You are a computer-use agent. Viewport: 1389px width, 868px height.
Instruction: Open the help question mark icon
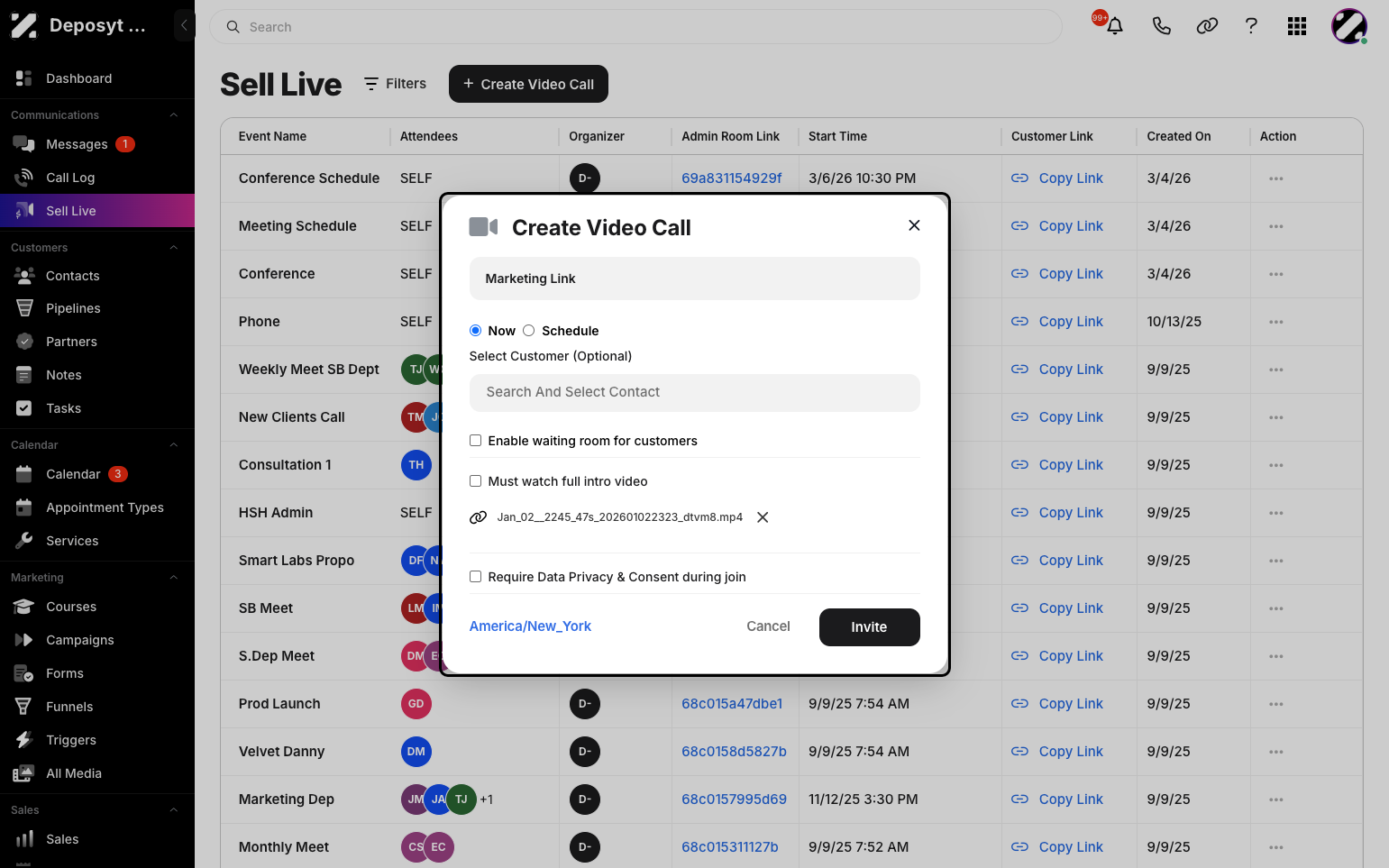coord(1251,26)
